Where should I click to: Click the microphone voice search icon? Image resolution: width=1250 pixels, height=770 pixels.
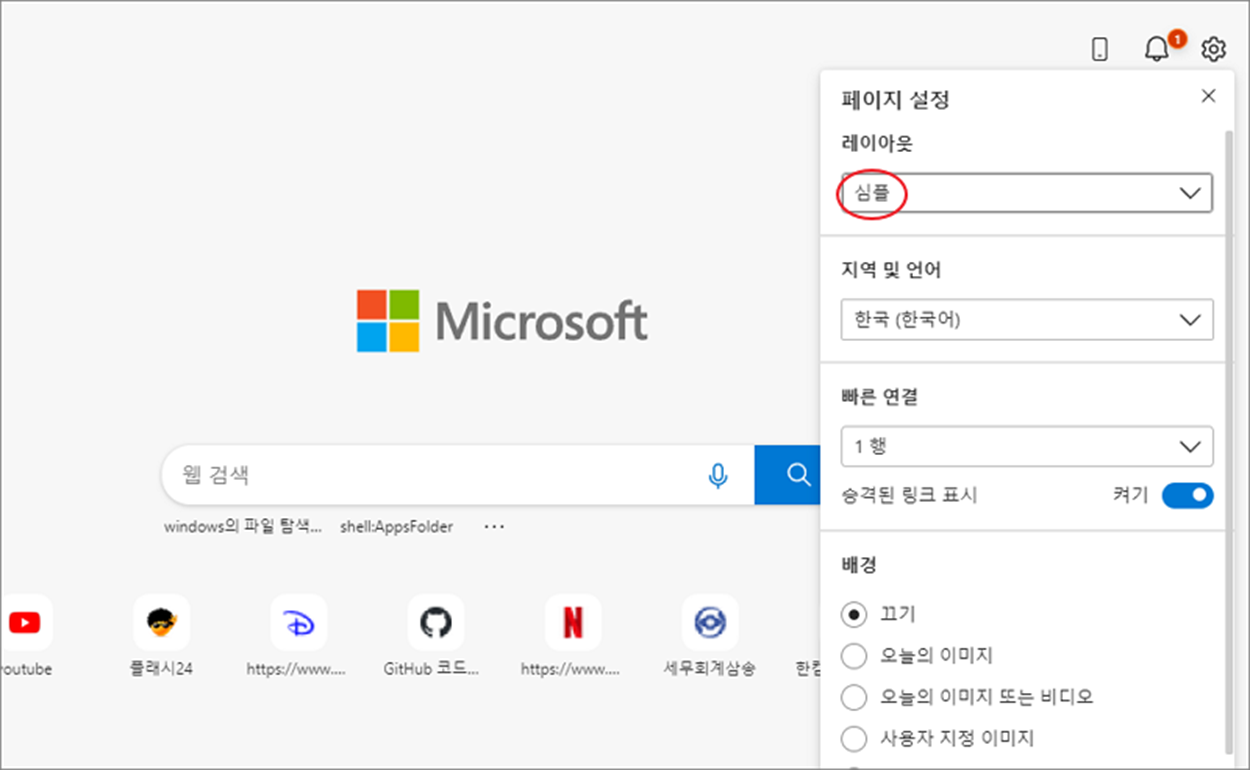[x=717, y=475]
